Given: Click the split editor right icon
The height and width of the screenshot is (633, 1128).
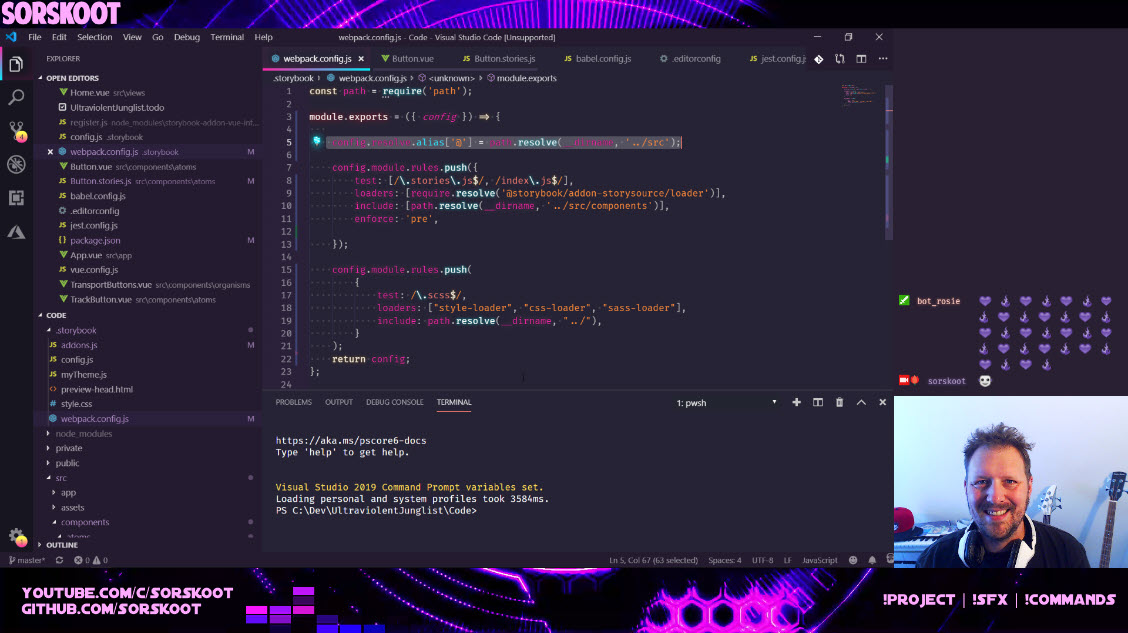Looking at the screenshot, I should pyautogui.click(x=861, y=59).
